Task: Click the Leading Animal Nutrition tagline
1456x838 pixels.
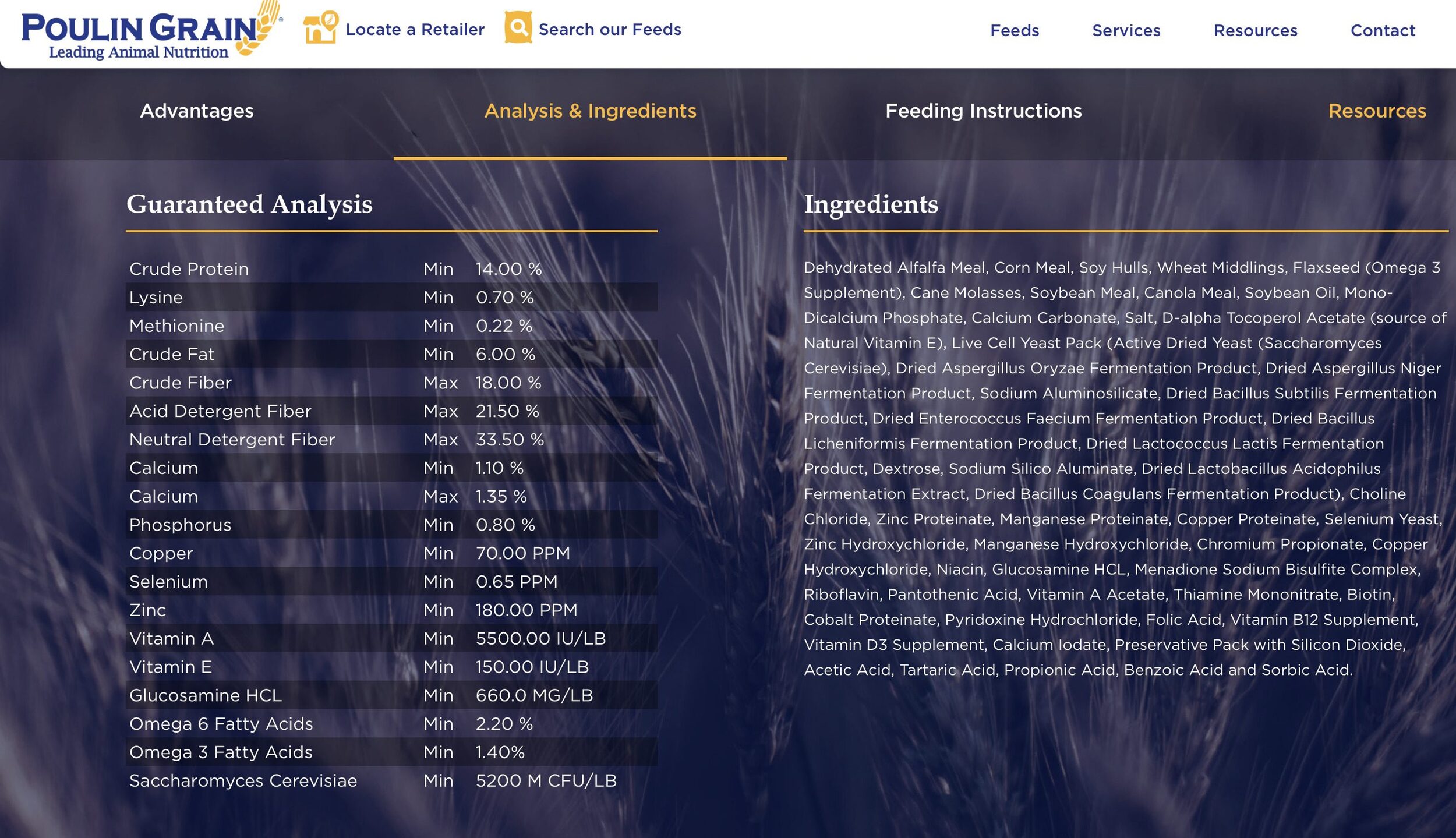Action: coord(139,52)
